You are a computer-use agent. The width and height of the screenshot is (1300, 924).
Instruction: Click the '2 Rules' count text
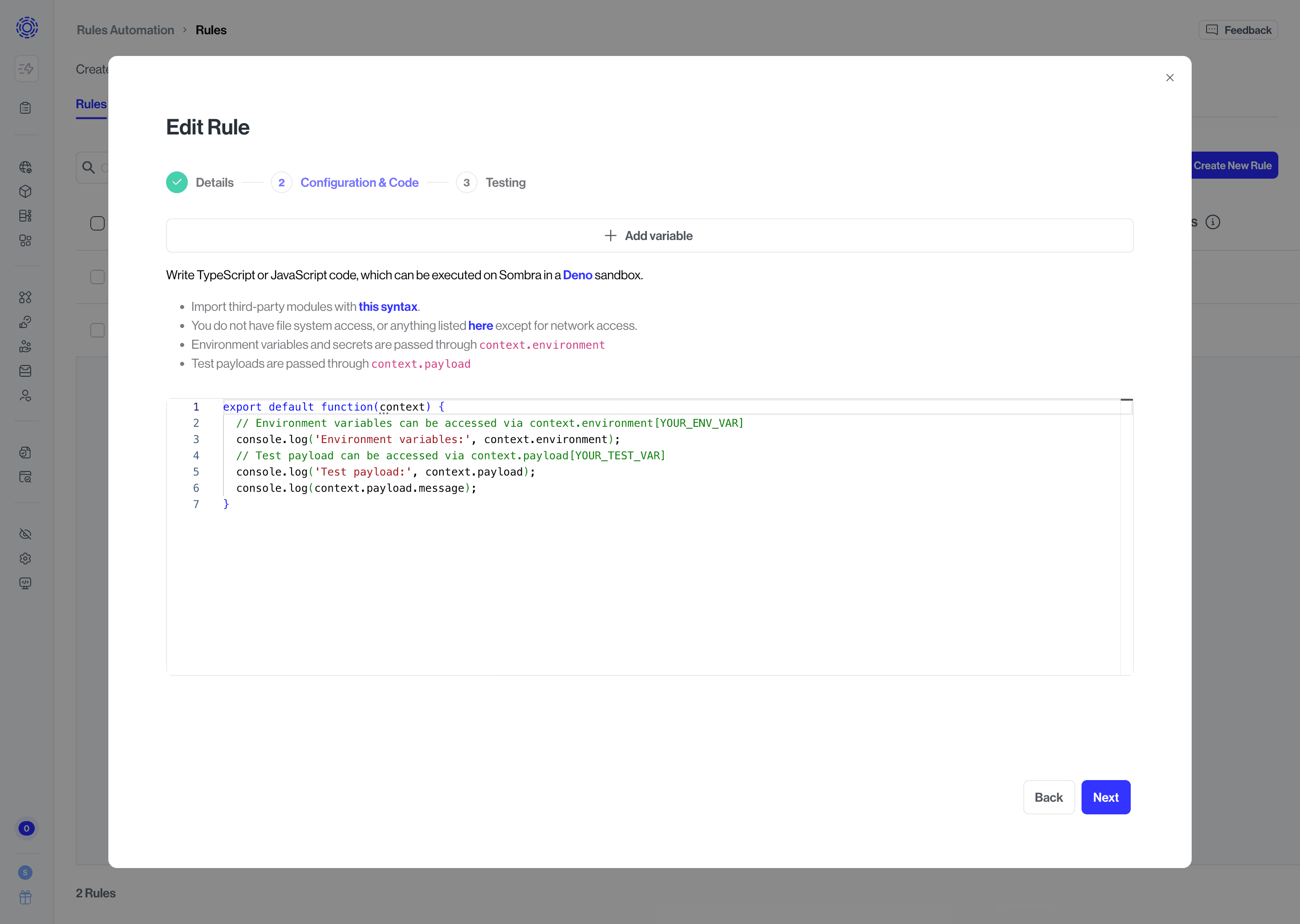click(x=96, y=893)
